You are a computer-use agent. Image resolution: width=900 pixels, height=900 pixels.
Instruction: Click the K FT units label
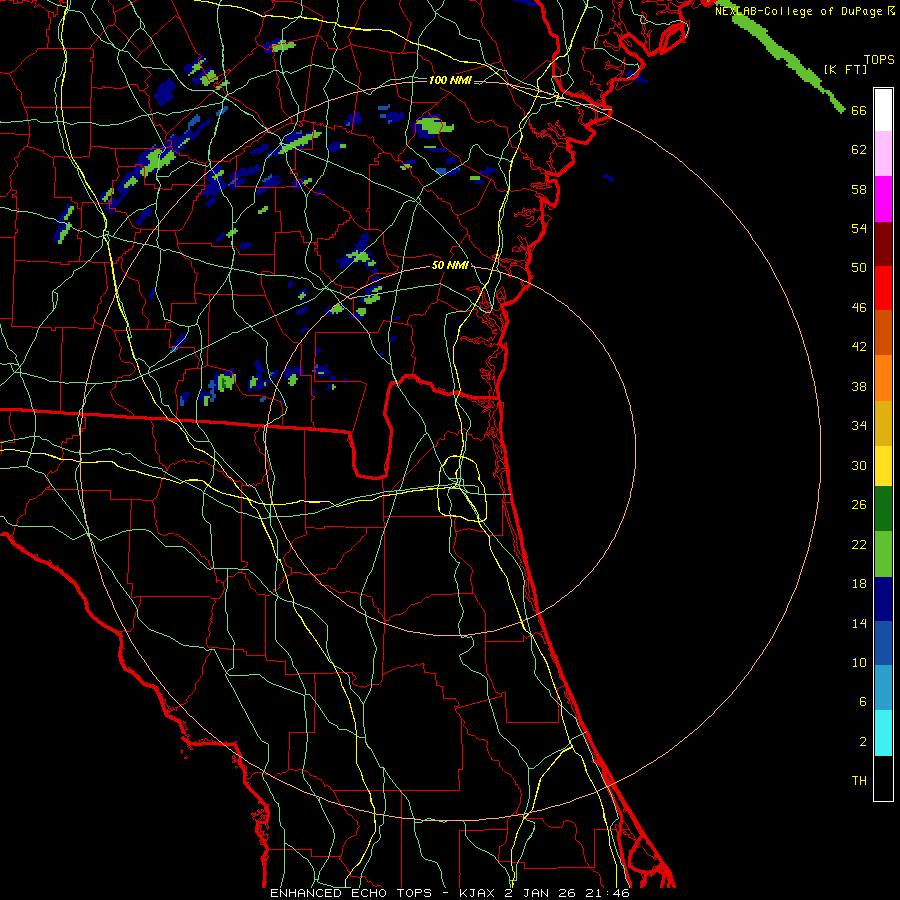pyautogui.click(x=845, y=69)
